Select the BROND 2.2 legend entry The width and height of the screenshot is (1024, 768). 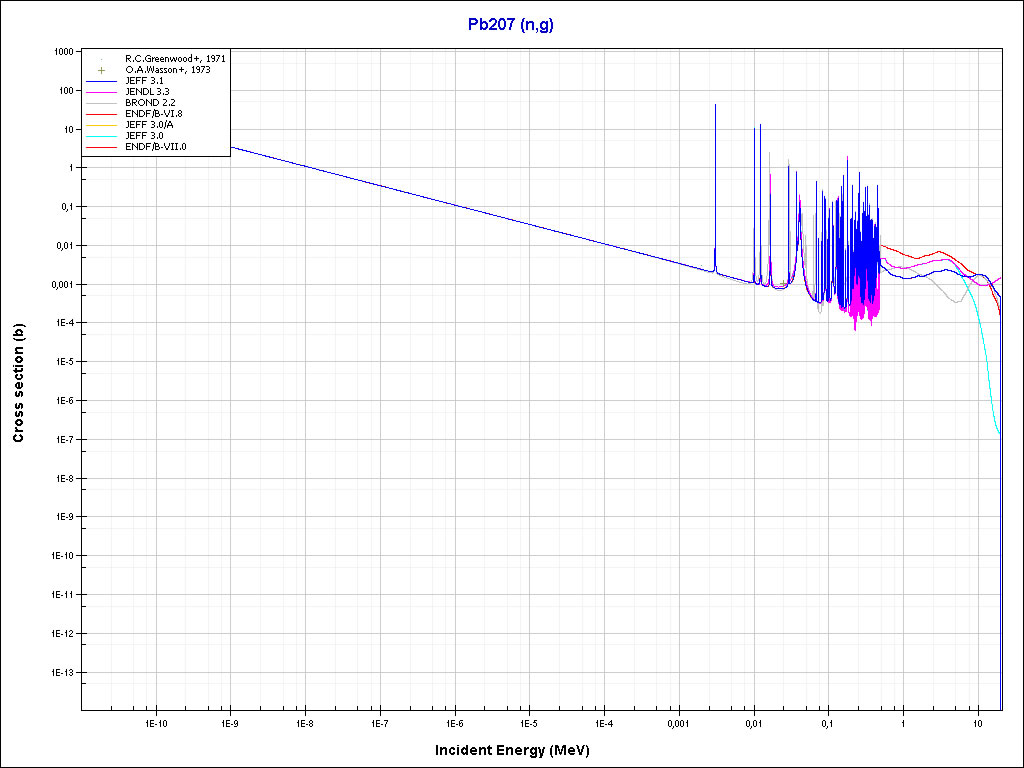(x=151, y=103)
